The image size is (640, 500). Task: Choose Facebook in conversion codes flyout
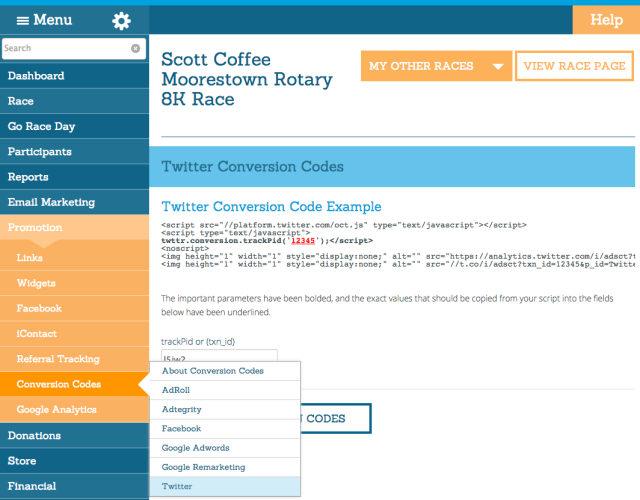click(225, 429)
